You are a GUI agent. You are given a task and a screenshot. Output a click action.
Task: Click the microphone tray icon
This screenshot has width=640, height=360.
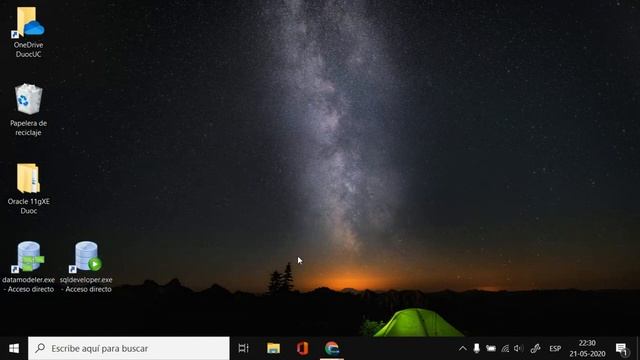tap(476, 348)
